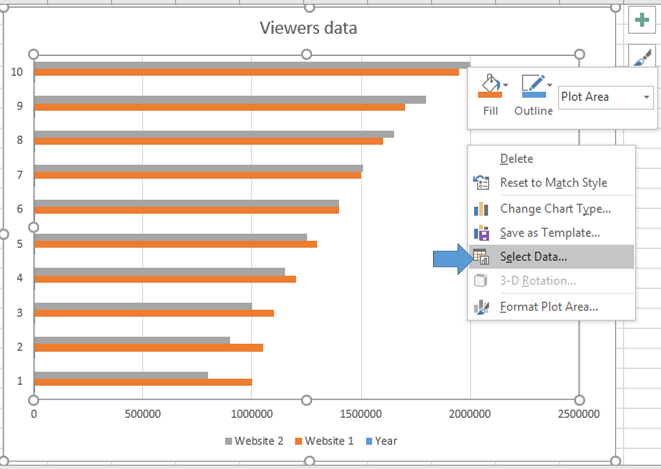661x469 pixels.
Task: Open Chart Elements plus button
Action: coord(642,20)
